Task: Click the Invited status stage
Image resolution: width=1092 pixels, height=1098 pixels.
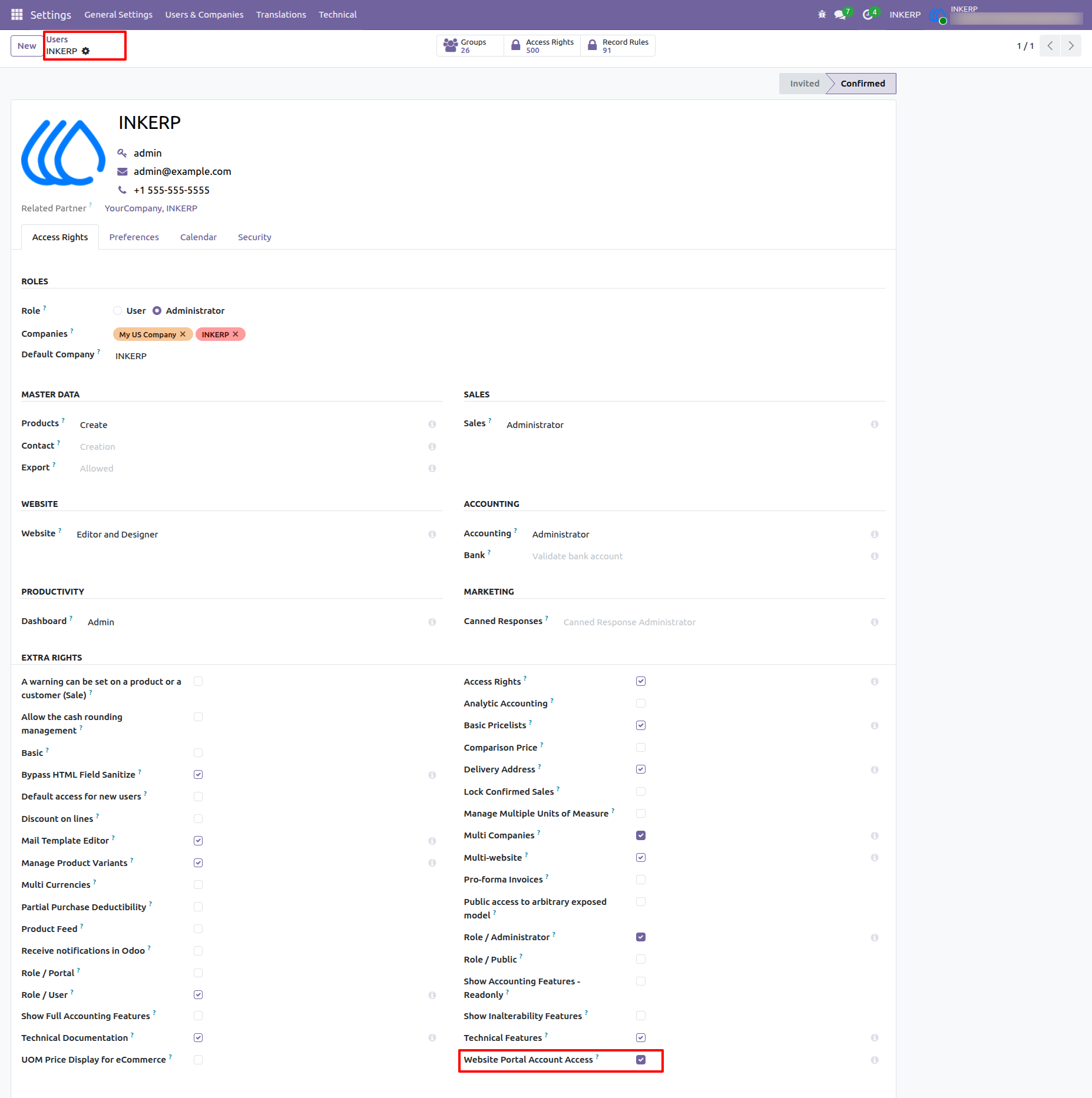Action: coord(804,84)
